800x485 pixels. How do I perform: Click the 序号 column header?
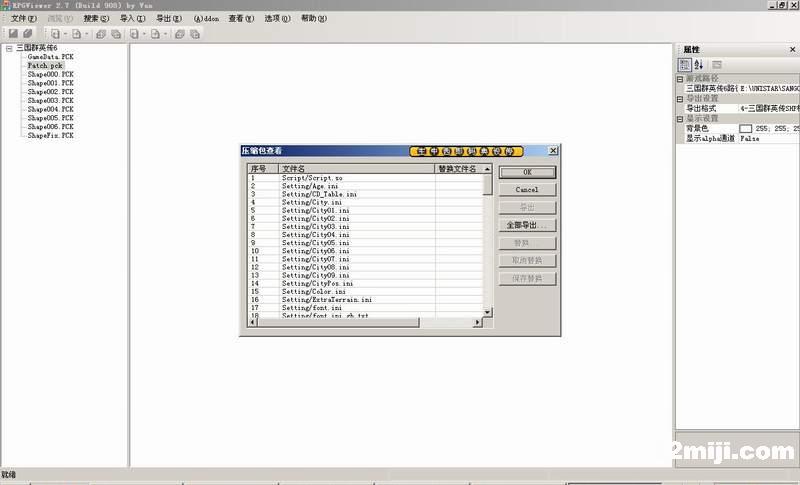coord(263,169)
